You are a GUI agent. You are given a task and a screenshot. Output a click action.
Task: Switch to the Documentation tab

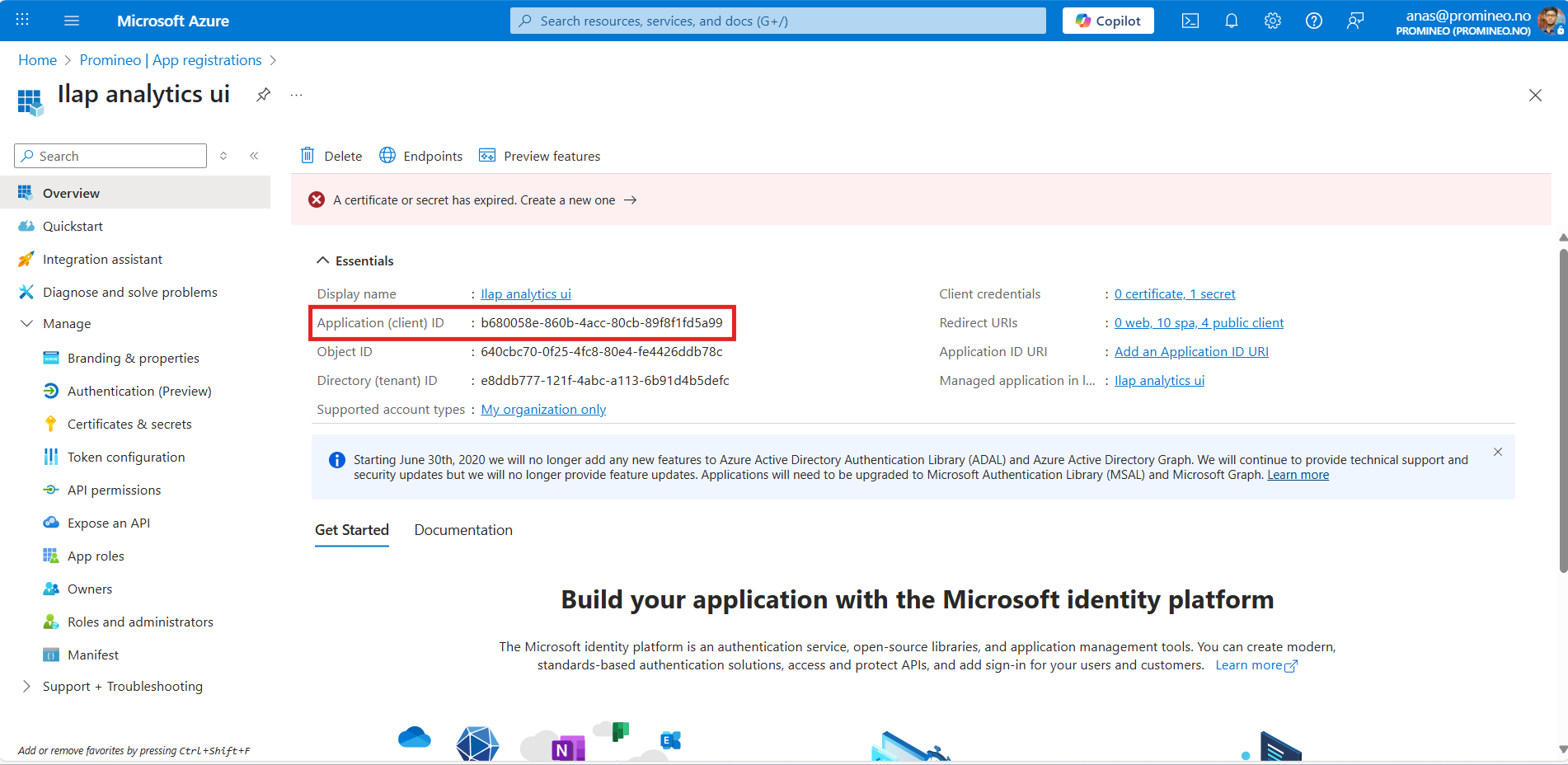[463, 530]
